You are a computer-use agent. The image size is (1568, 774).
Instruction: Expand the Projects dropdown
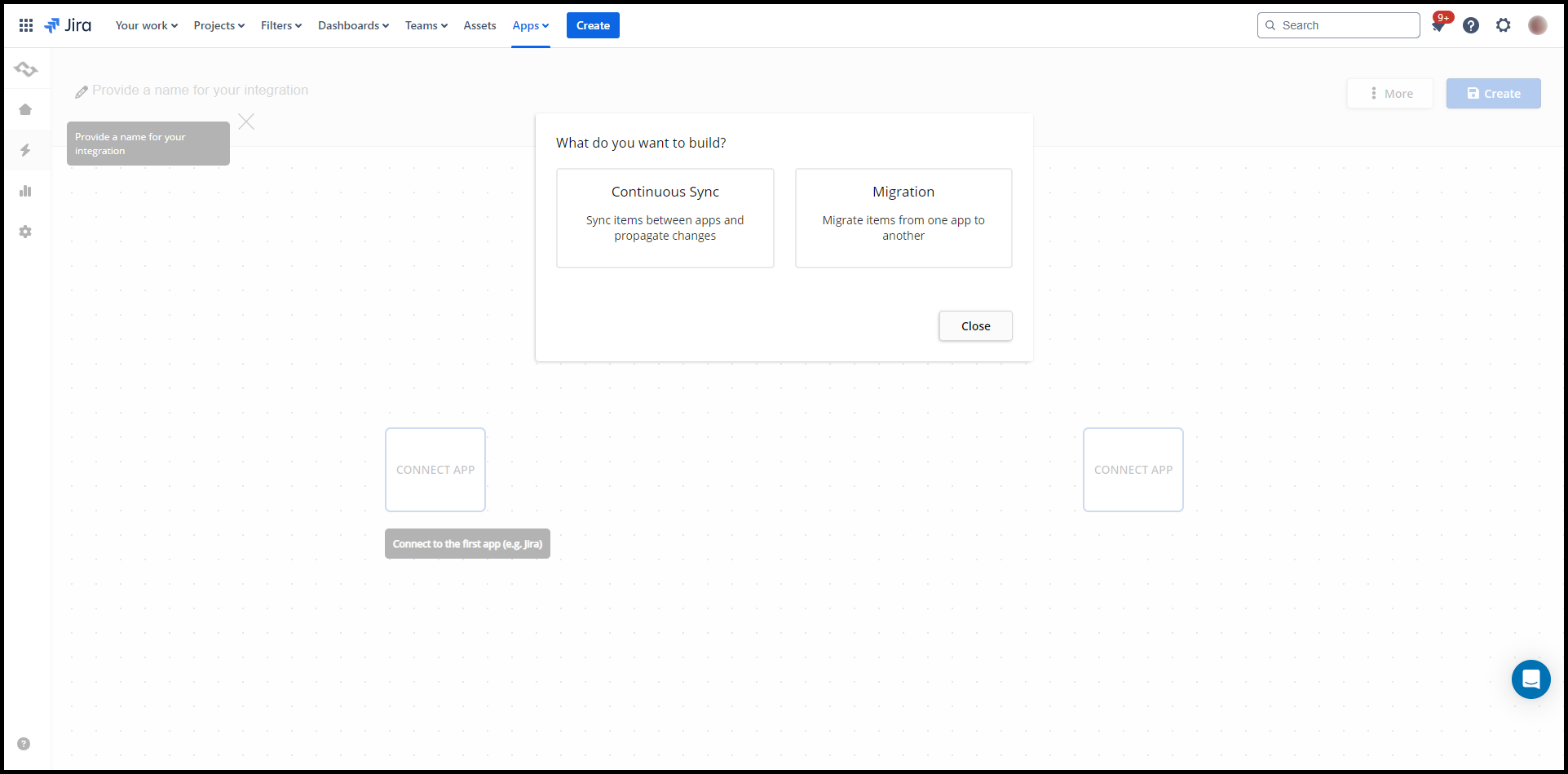(x=219, y=25)
